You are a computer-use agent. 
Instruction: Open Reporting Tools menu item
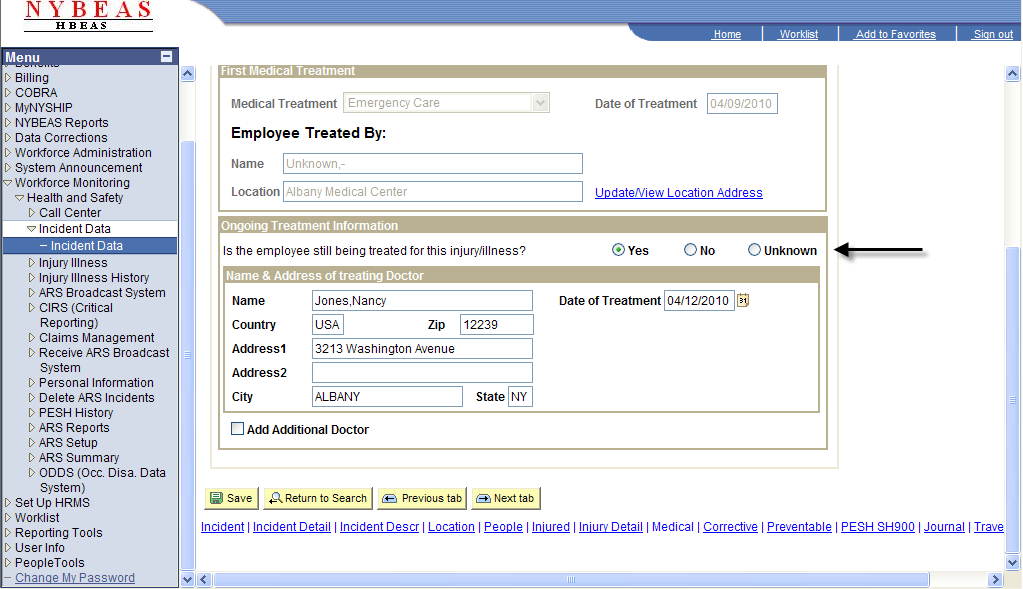tap(59, 532)
